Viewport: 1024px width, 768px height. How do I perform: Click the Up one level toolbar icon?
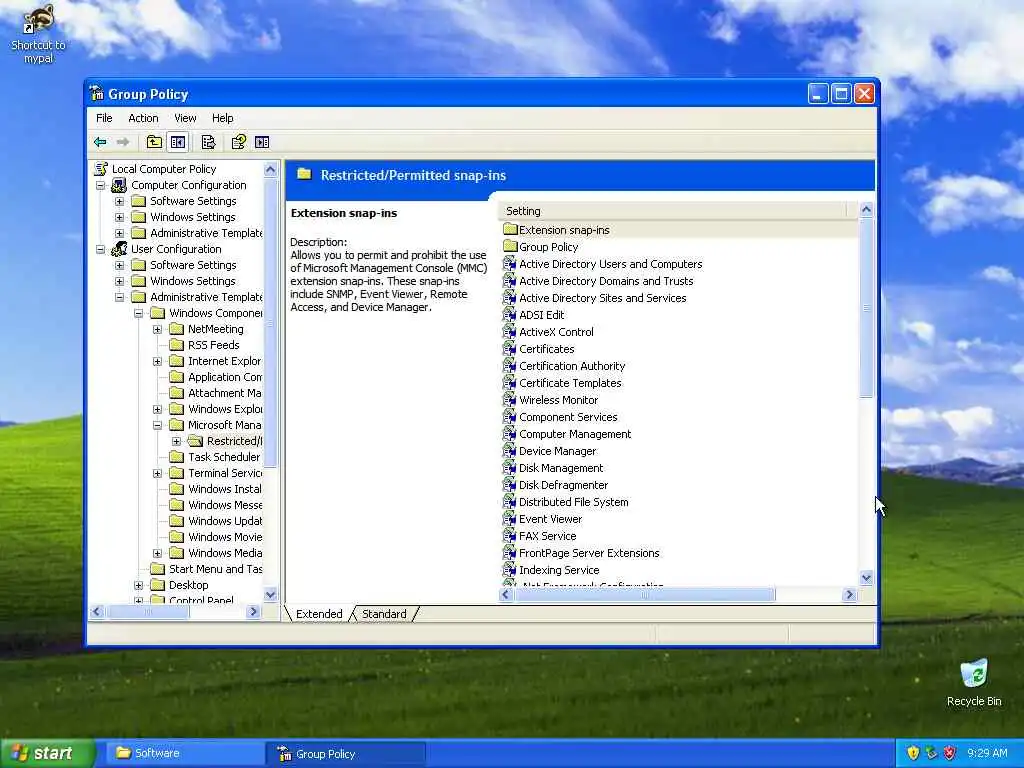tap(154, 142)
